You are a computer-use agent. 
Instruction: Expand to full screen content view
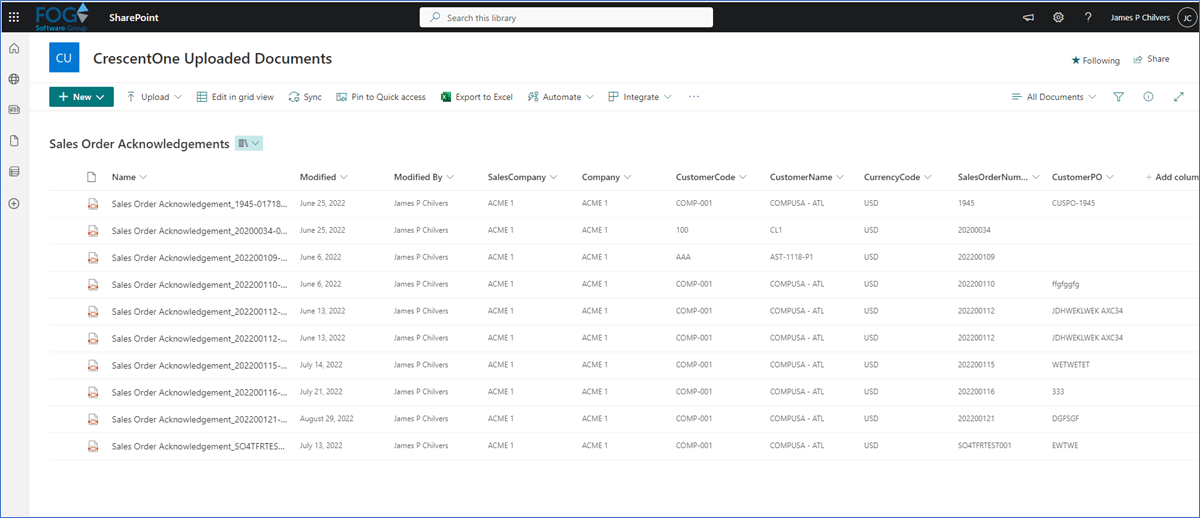(1178, 97)
